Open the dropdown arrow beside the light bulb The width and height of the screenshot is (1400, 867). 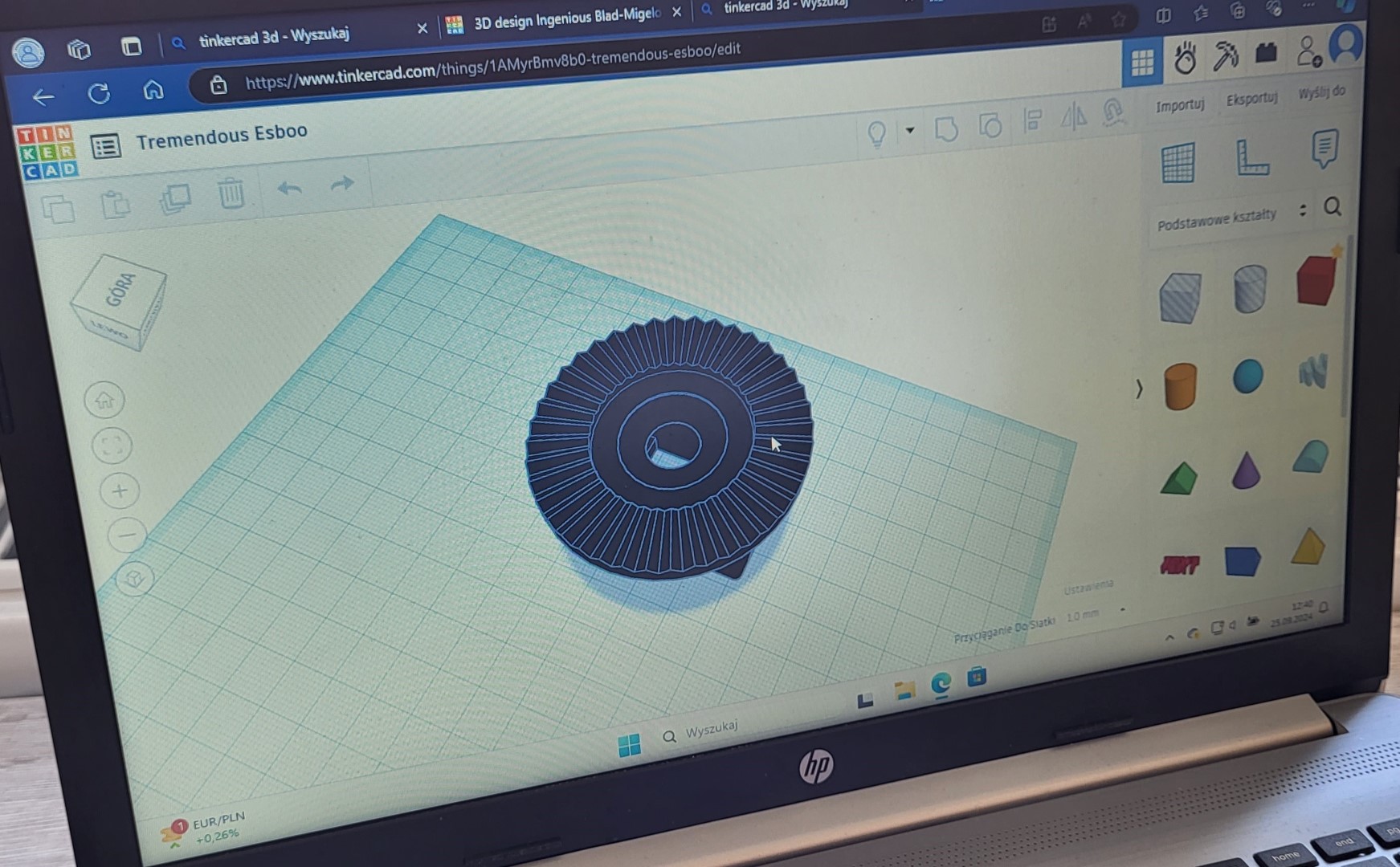click(x=910, y=129)
